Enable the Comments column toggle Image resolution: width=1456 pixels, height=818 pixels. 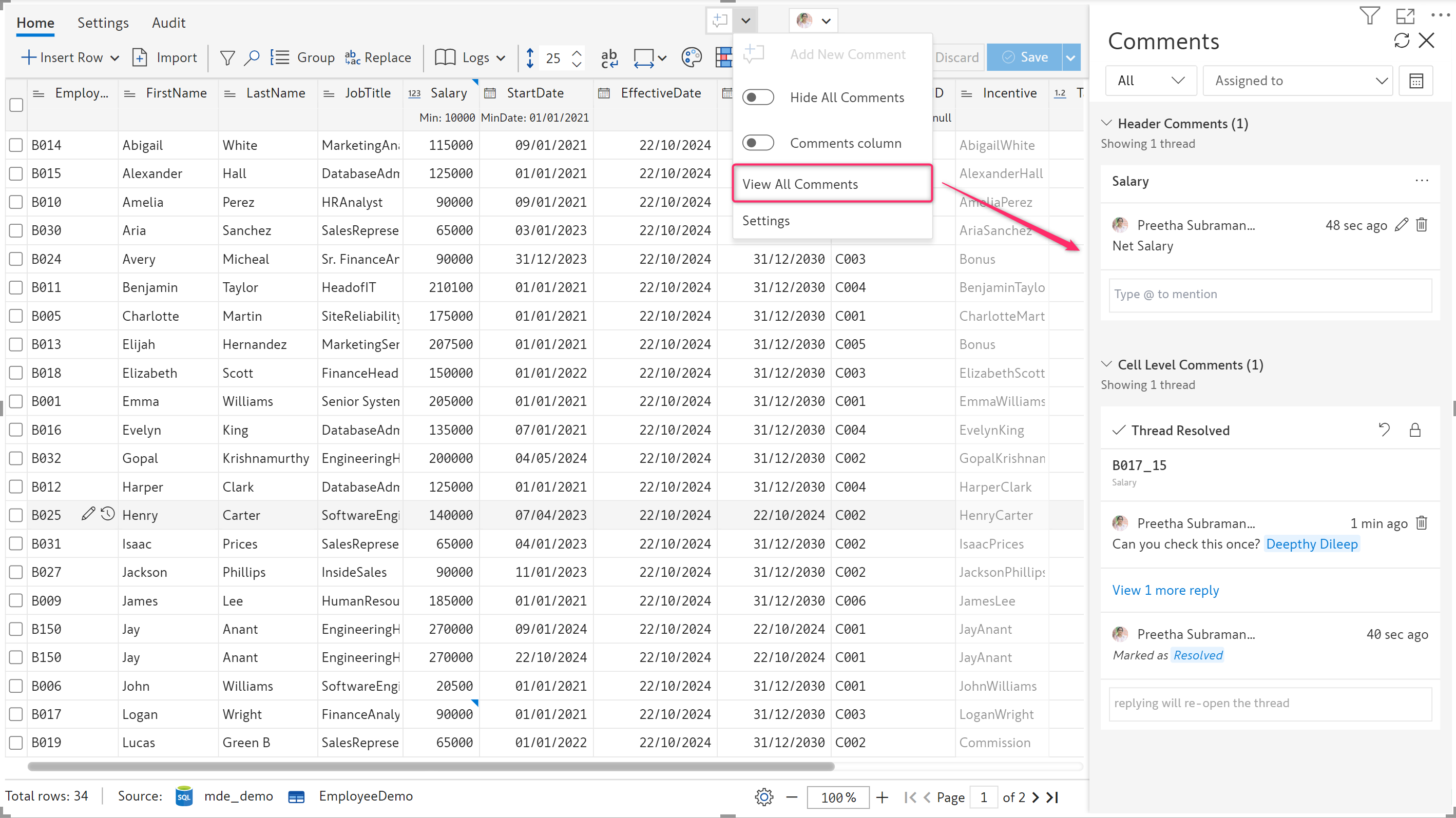[758, 143]
